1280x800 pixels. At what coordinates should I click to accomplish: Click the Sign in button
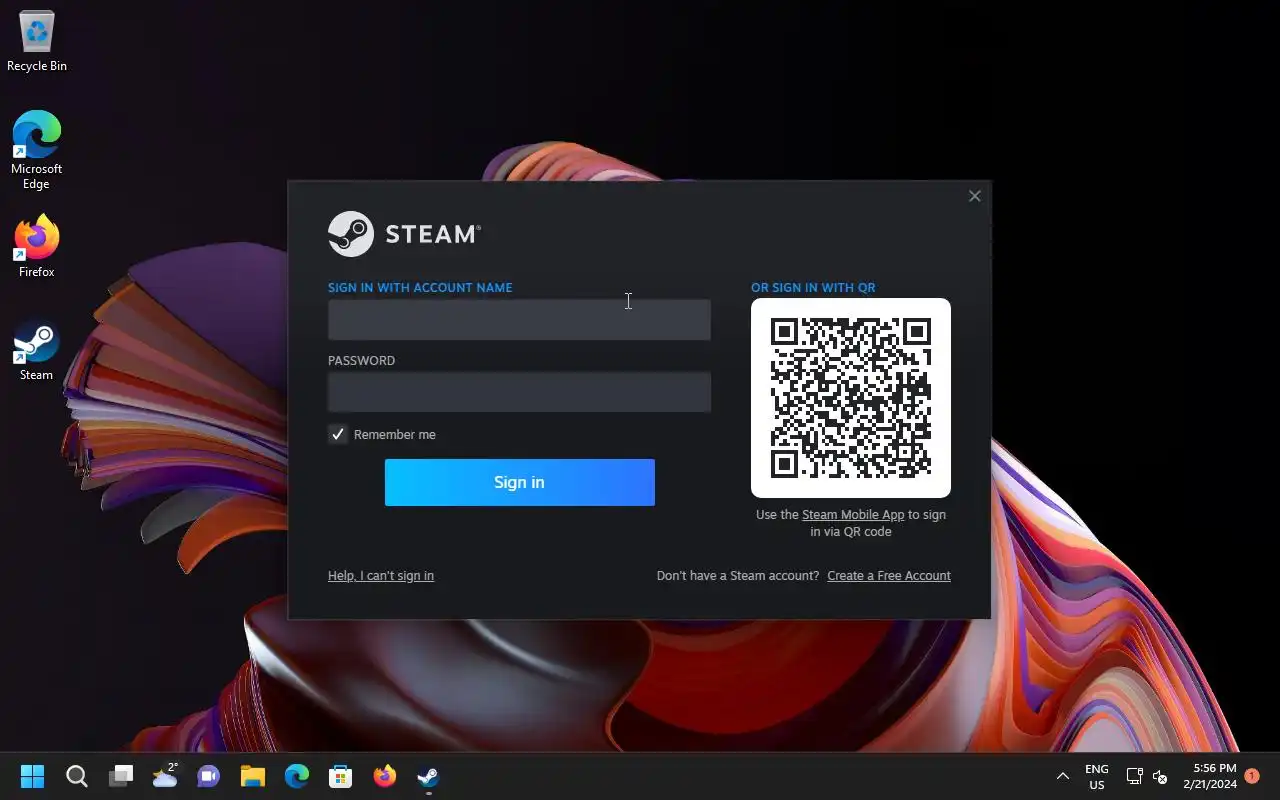(520, 482)
